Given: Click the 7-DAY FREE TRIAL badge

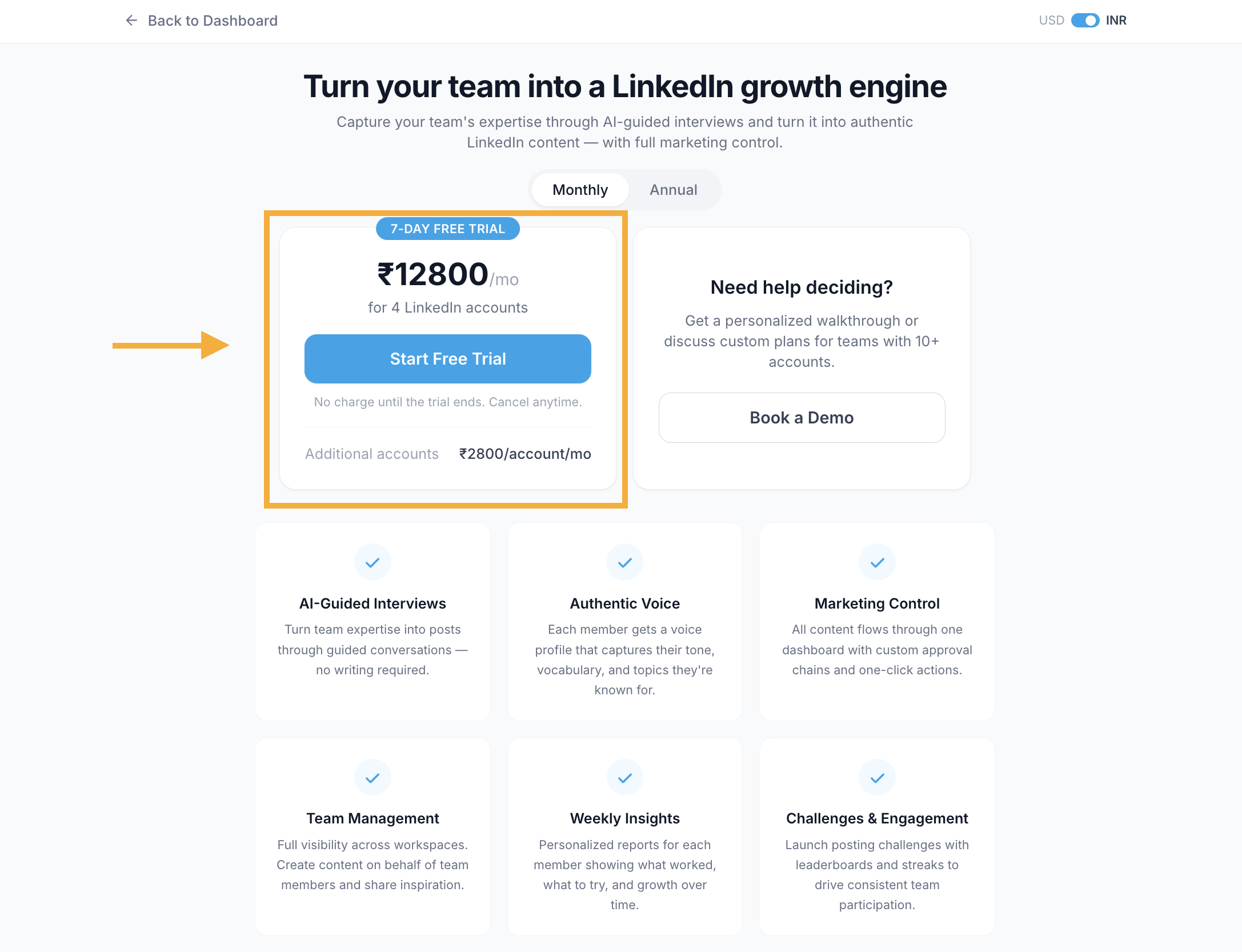Looking at the screenshot, I should click(448, 229).
